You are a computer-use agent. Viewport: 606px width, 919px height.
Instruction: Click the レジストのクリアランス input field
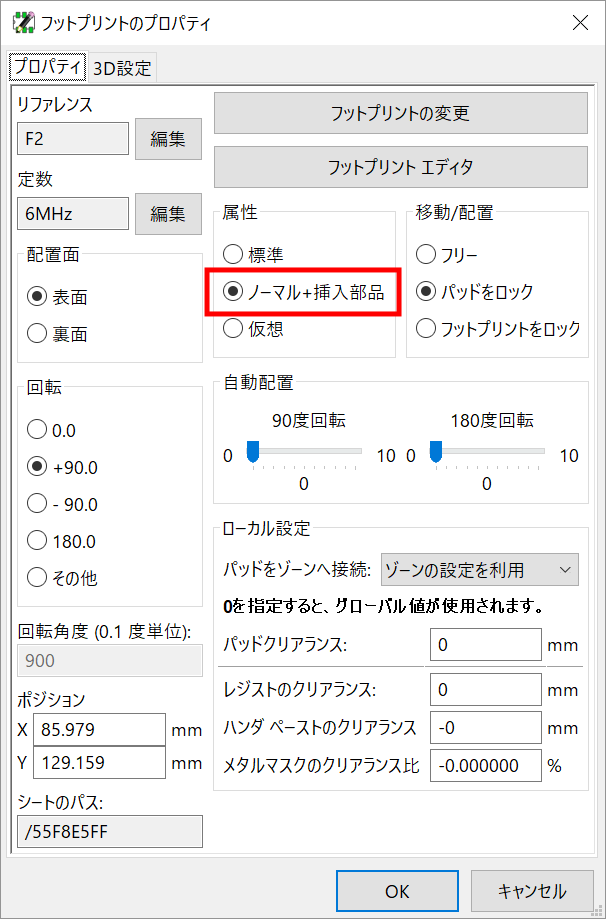(485, 689)
